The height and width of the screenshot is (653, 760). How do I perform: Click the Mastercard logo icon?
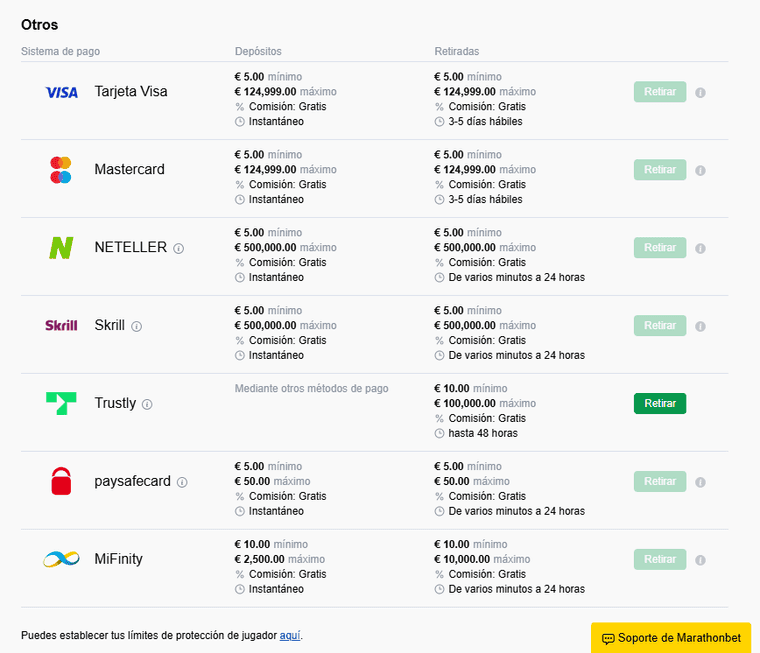[61, 170]
